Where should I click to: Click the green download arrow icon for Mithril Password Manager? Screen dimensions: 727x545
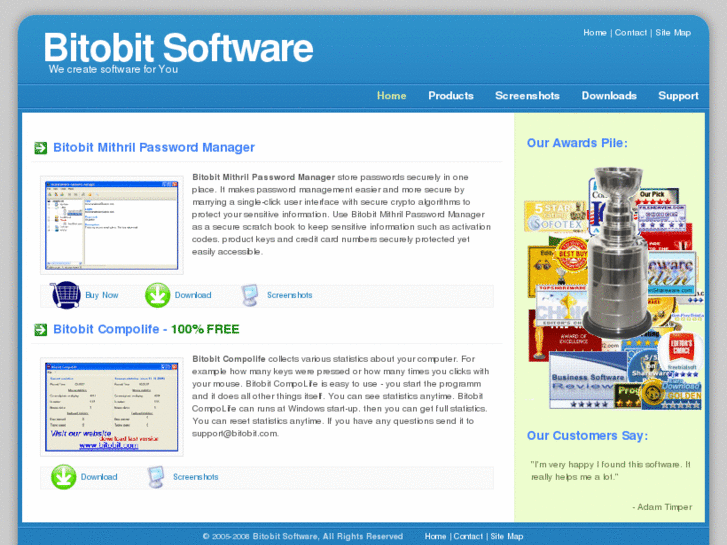click(x=157, y=295)
